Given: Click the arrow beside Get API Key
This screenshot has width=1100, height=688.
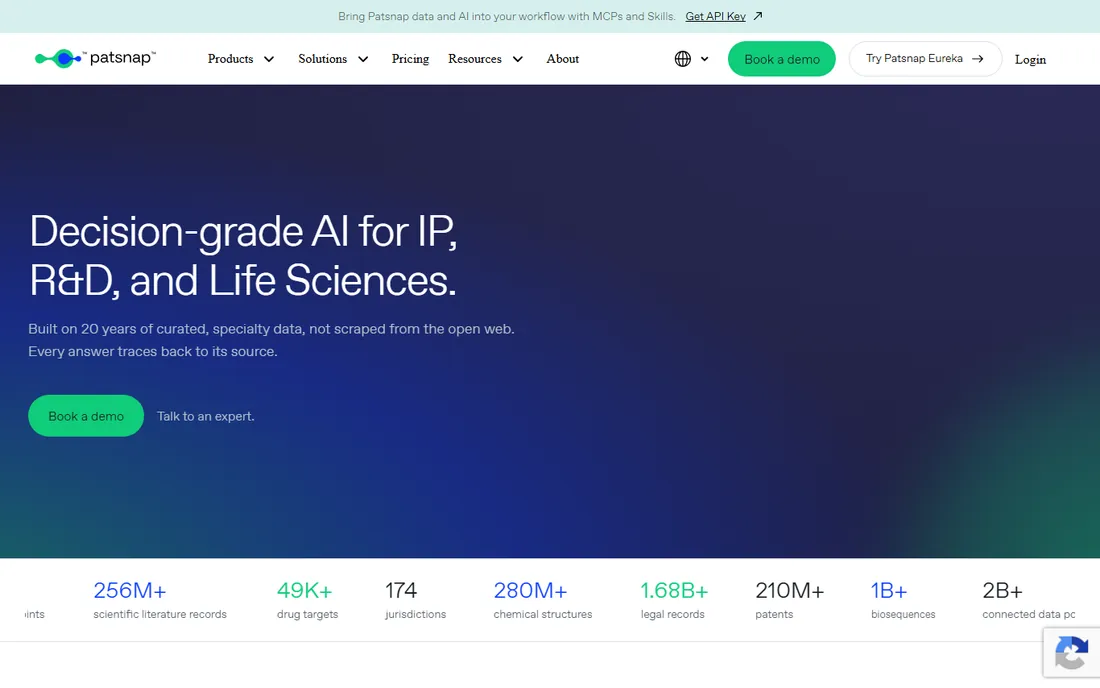Looking at the screenshot, I should (x=758, y=15).
